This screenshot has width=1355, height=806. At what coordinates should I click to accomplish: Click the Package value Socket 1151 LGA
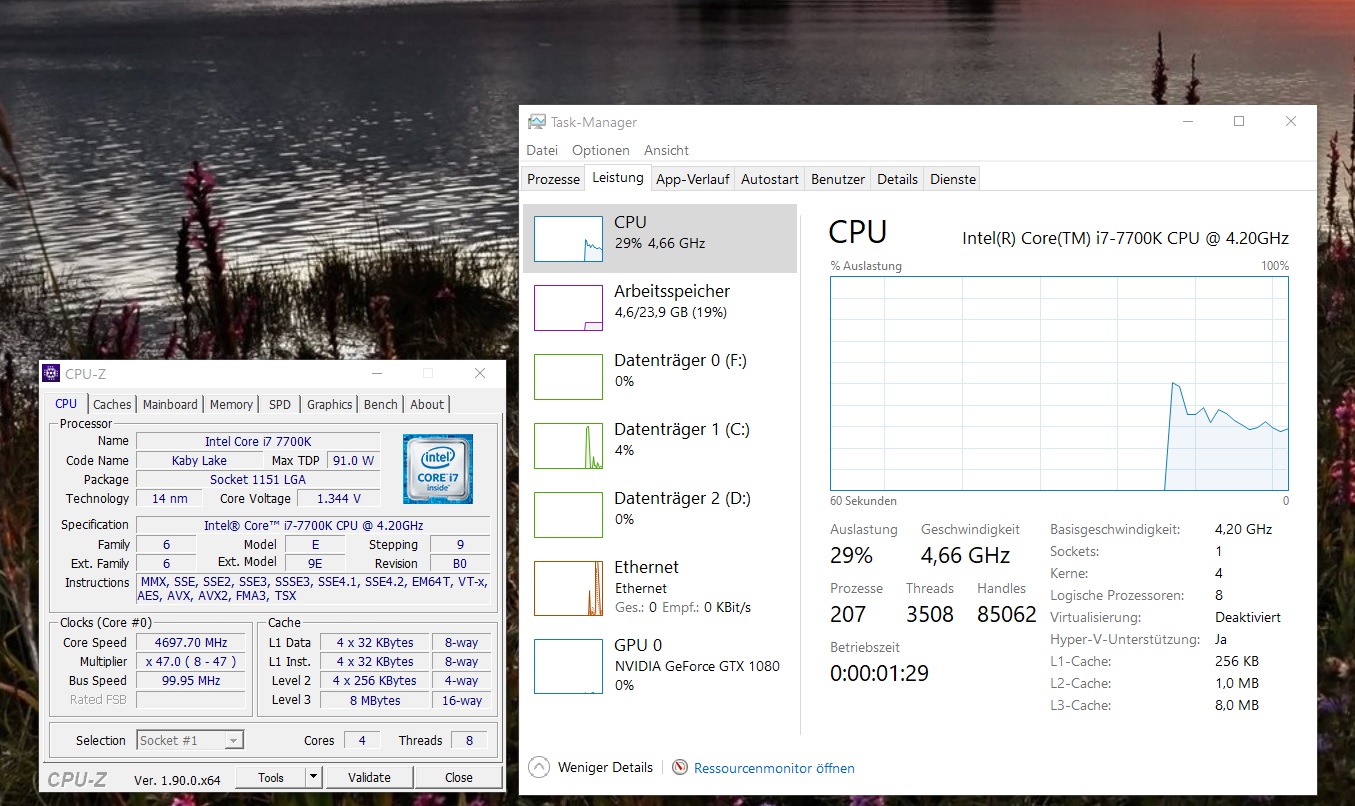point(258,479)
